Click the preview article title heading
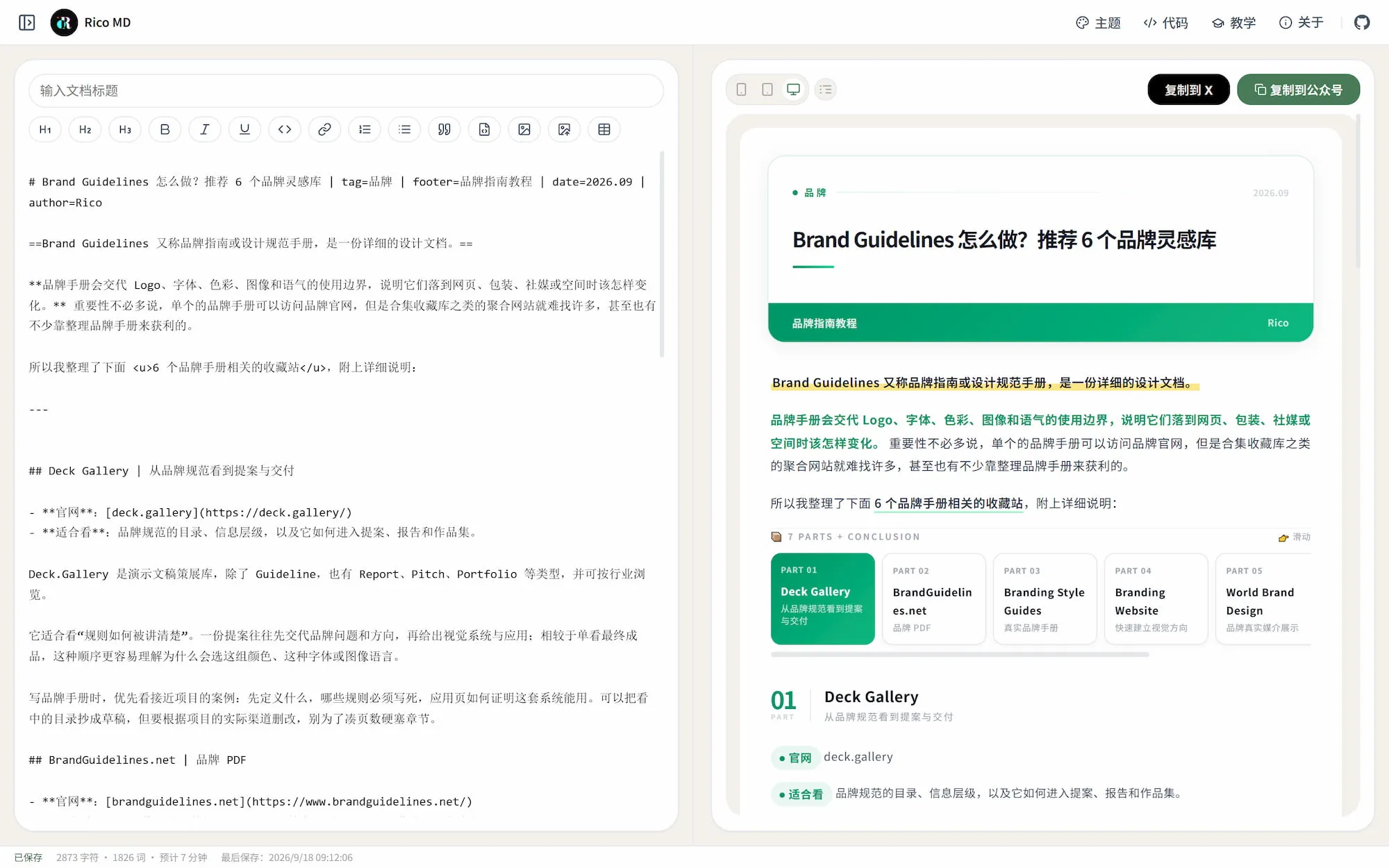1389x868 pixels. tap(1004, 240)
